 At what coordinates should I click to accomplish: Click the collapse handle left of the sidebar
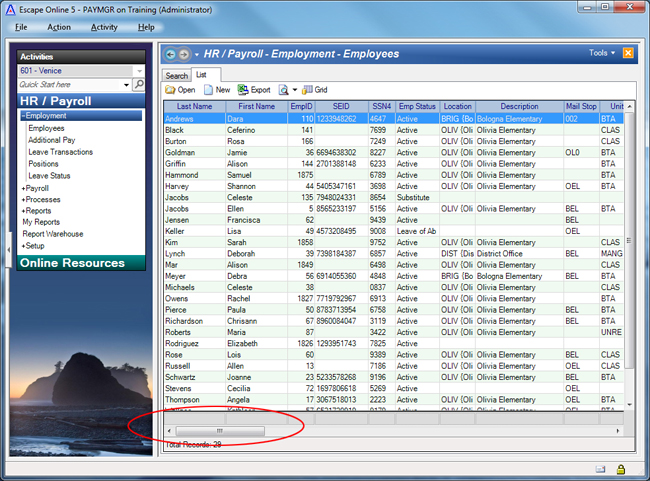coord(8,250)
